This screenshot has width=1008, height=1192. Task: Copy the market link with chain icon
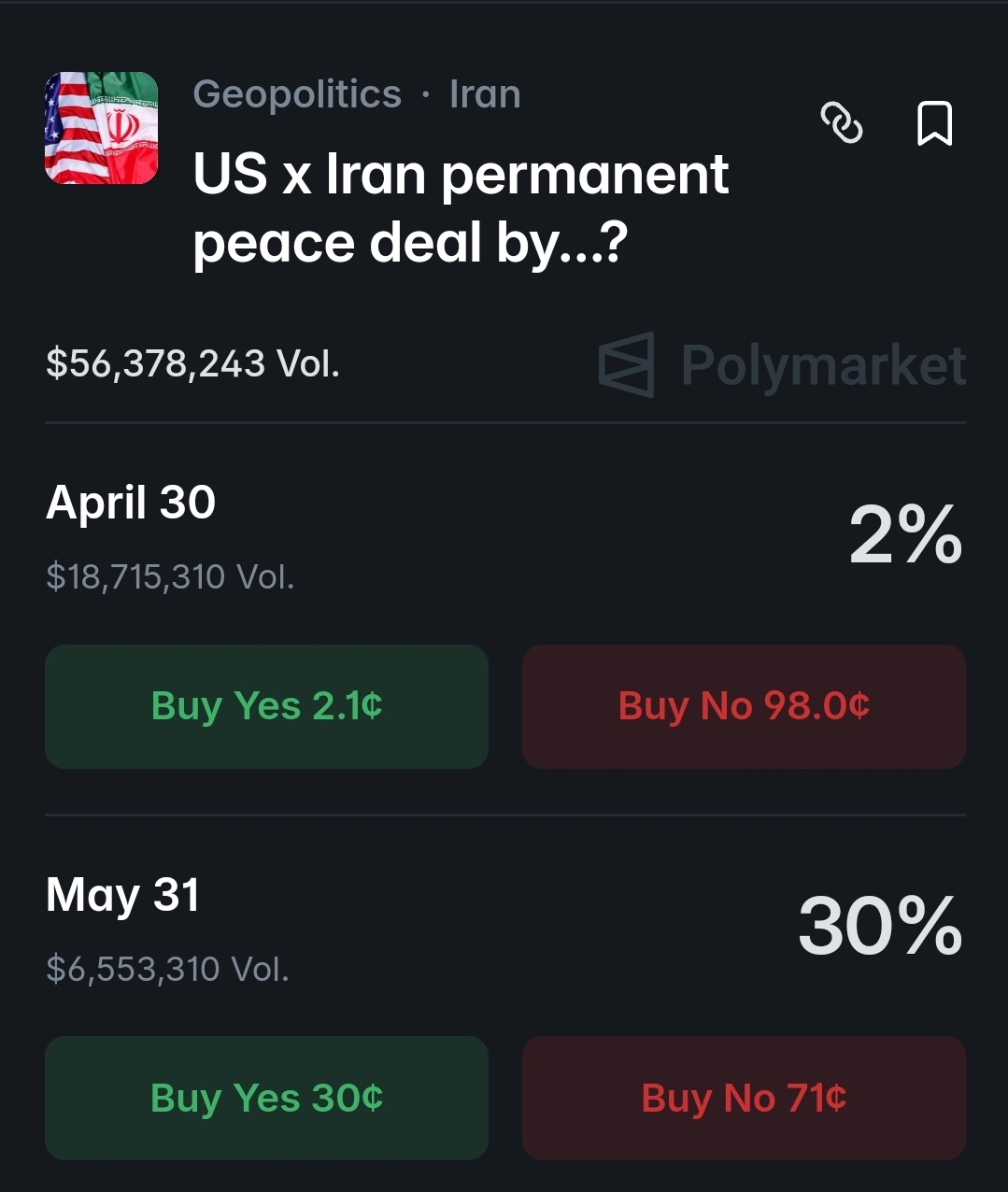click(841, 123)
